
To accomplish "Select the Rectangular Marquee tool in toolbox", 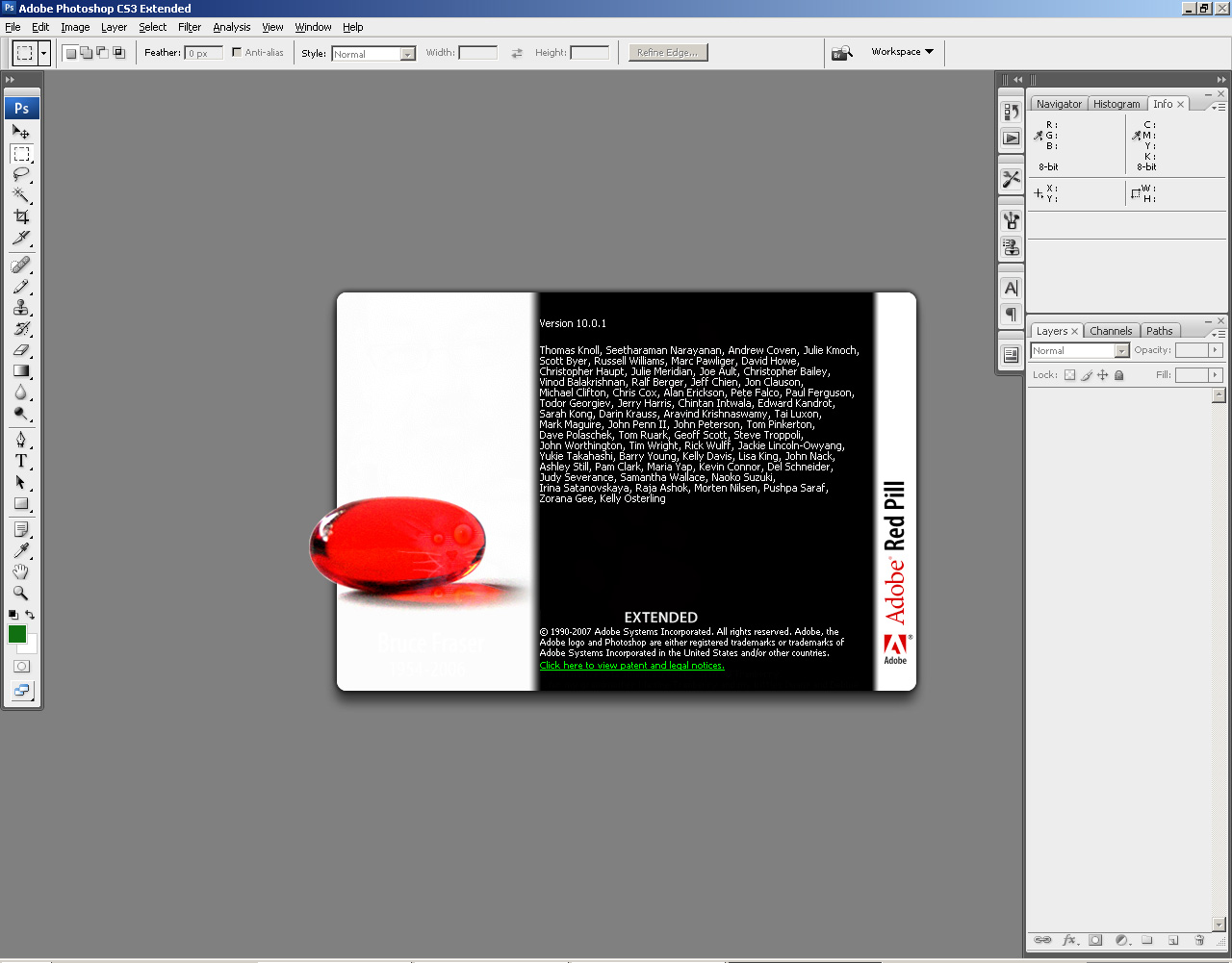I will [21, 154].
